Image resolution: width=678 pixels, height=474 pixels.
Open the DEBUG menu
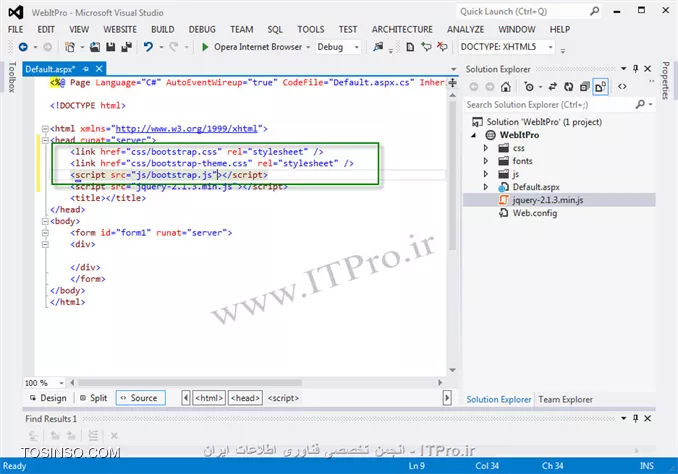[202, 29]
